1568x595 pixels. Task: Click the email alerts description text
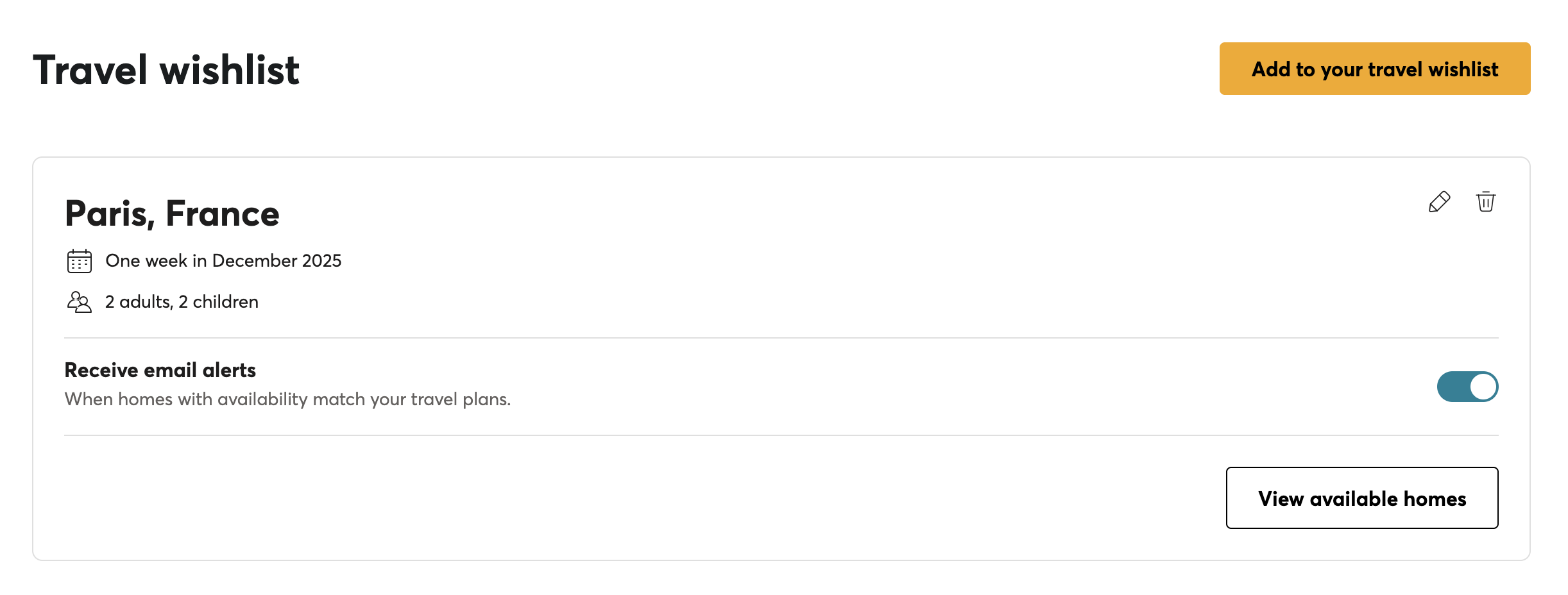pyautogui.click(x=287, y=399)
